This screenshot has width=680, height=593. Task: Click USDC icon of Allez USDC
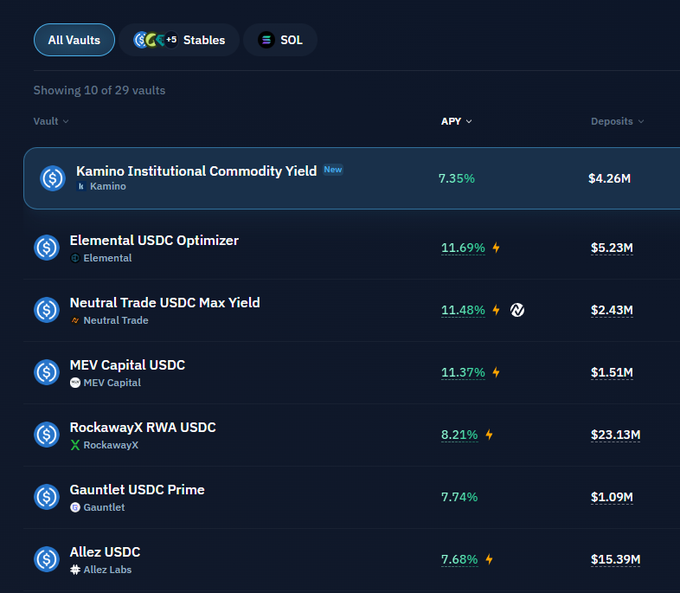[46, 560]
